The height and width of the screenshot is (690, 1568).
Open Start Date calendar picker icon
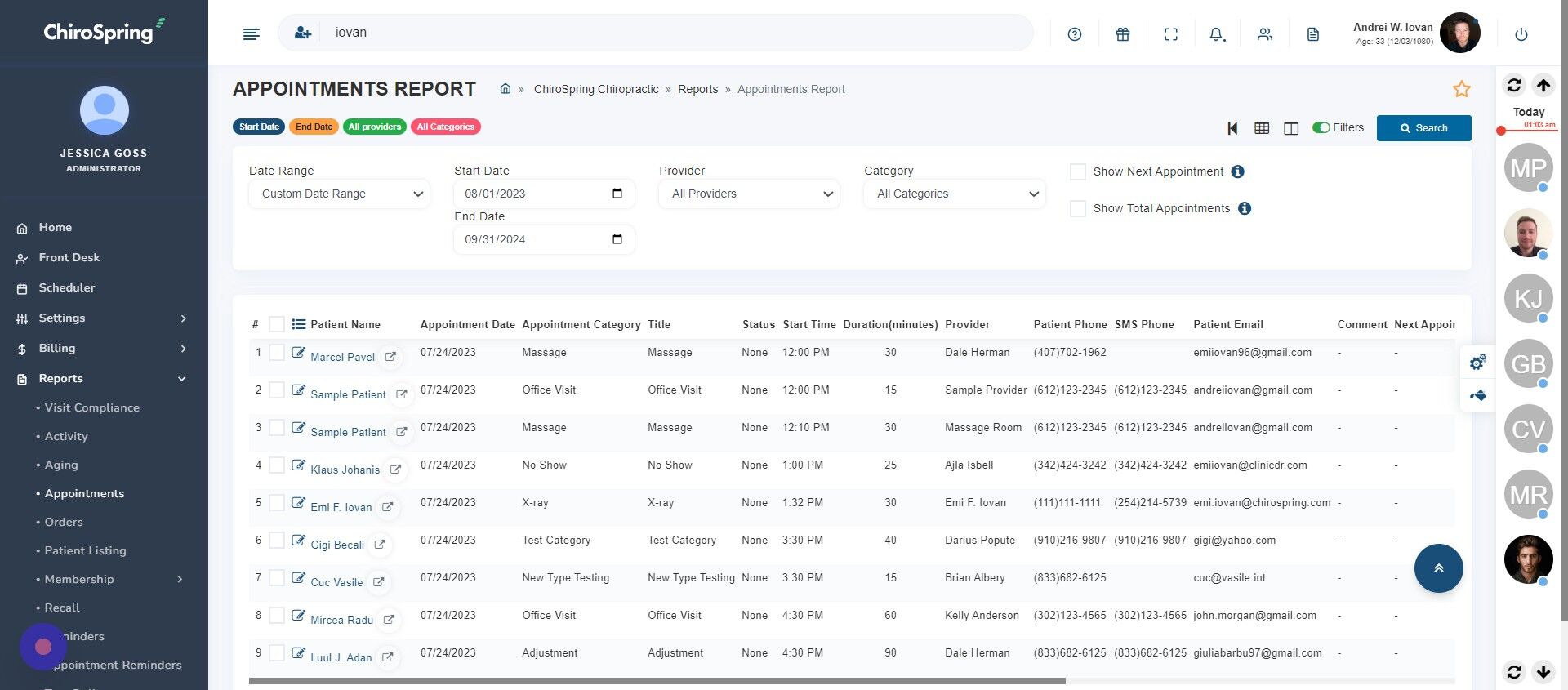click(617, 194)
